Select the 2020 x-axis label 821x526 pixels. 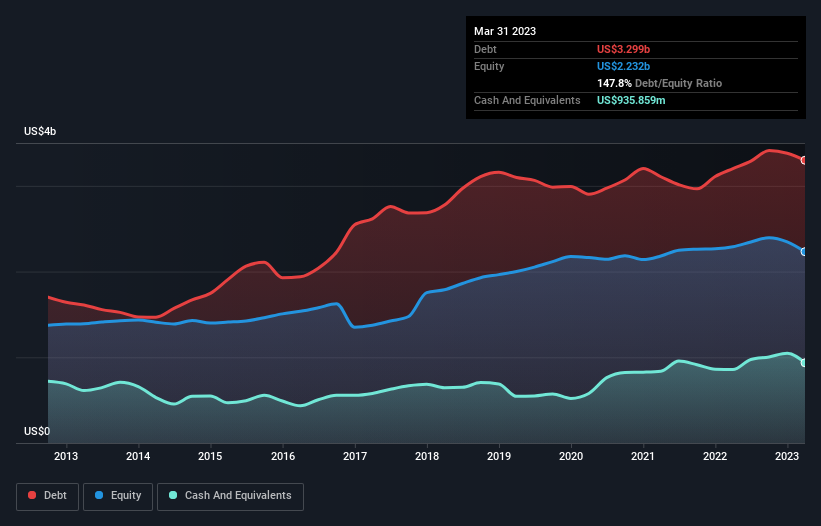coord(571,456)
